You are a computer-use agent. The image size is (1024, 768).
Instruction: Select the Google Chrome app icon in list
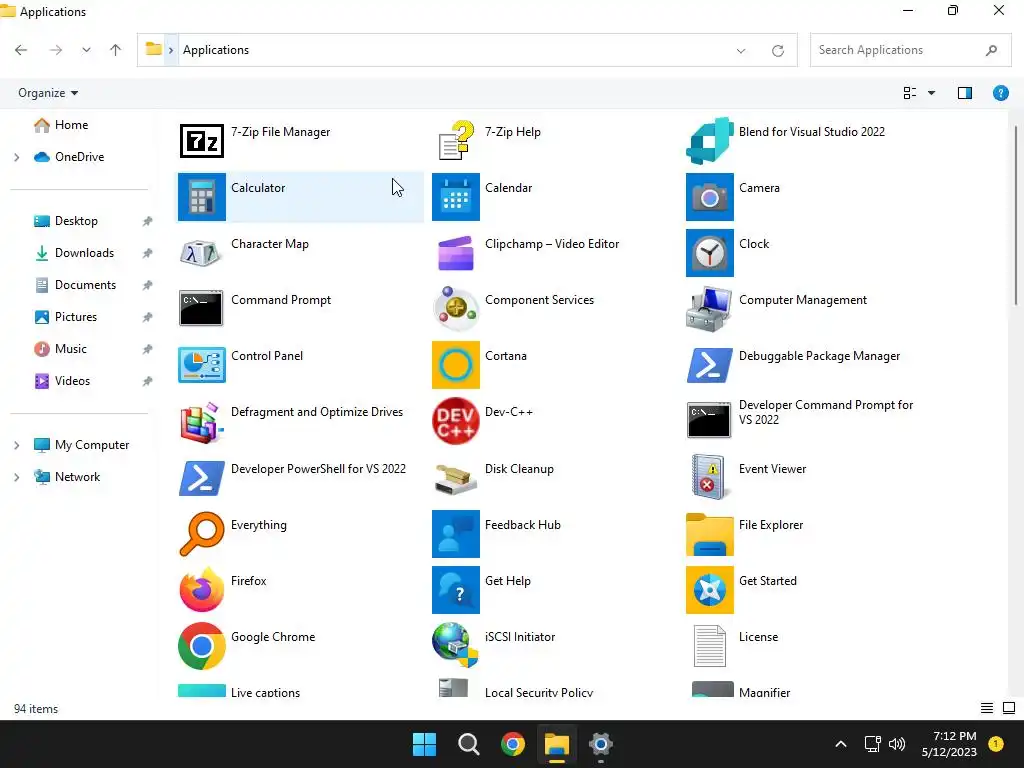[202, 646]
